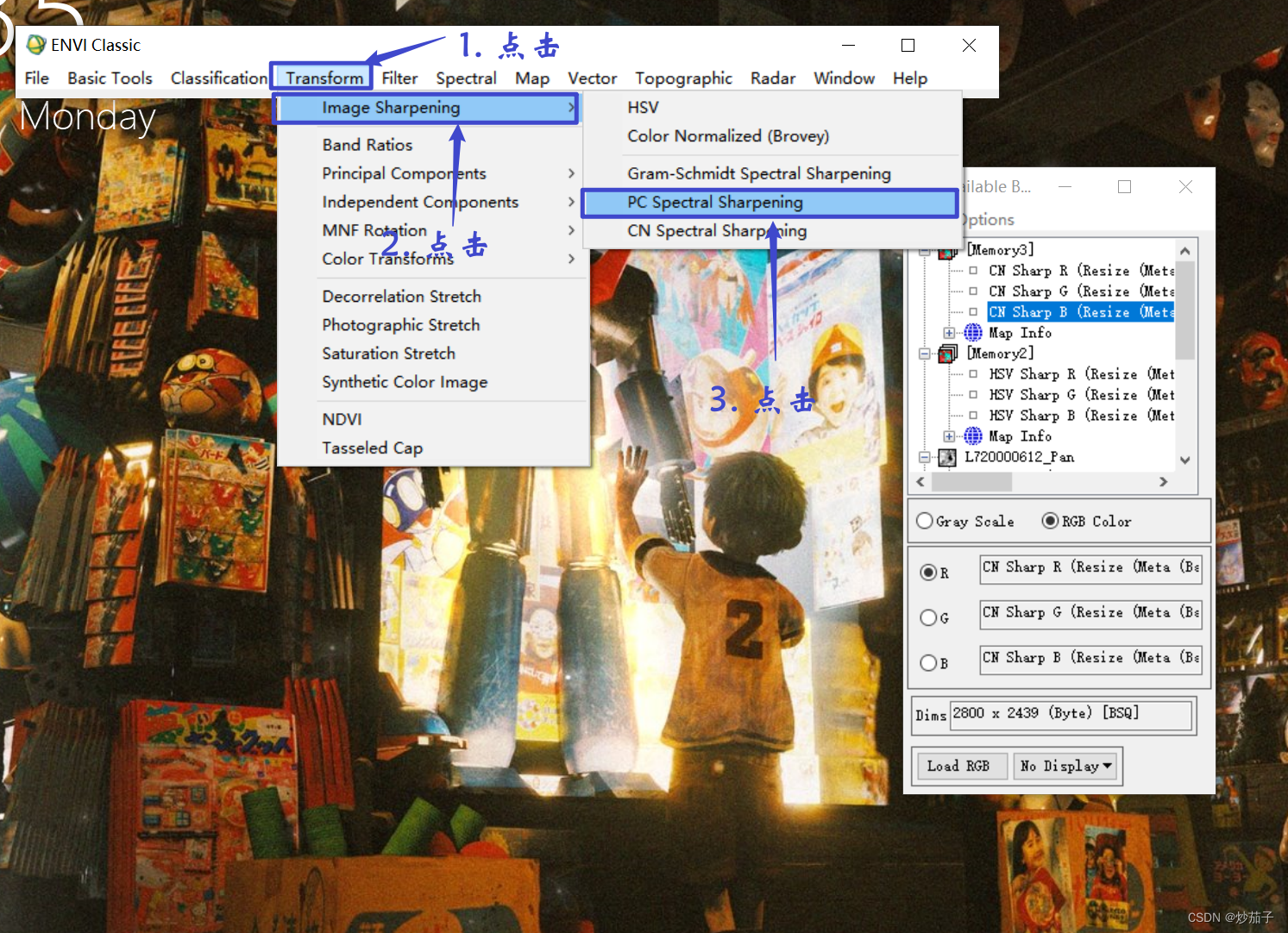
Task: Tick the checkbox beside CN Sharp R
Action: tap(973, 271)
